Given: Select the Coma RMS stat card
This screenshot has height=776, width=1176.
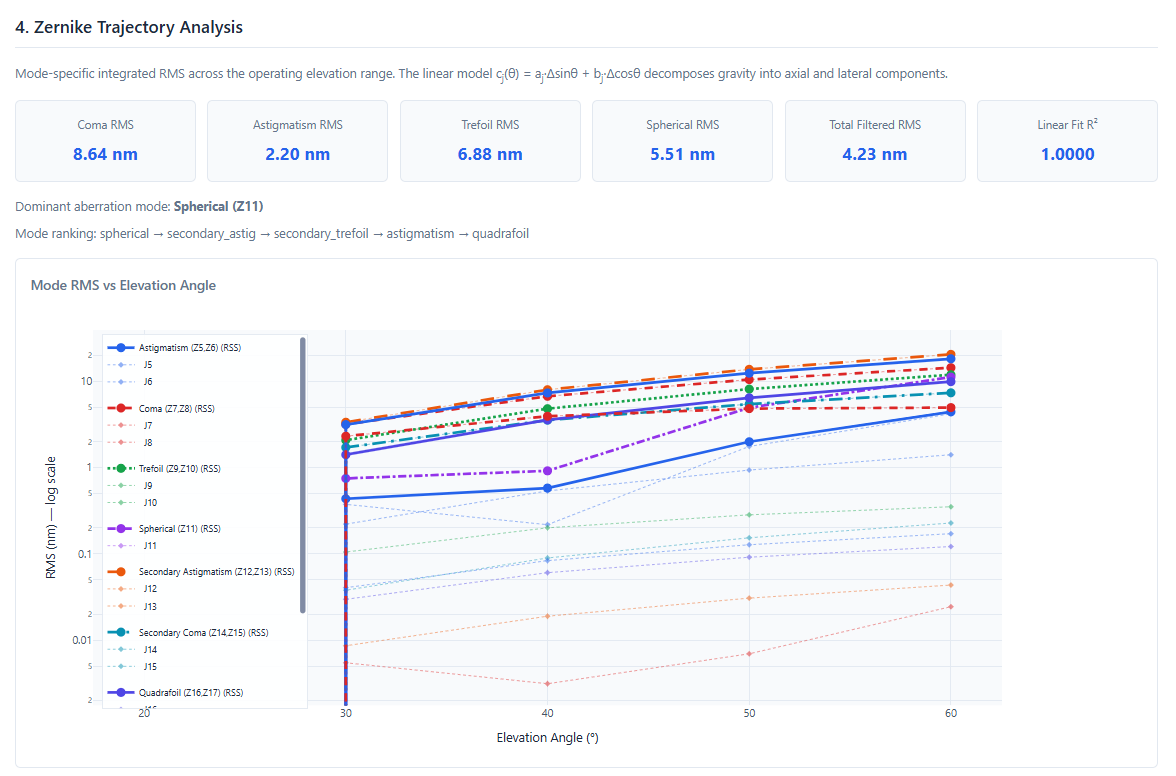Looking at the screenshot, I should point(105,141).
